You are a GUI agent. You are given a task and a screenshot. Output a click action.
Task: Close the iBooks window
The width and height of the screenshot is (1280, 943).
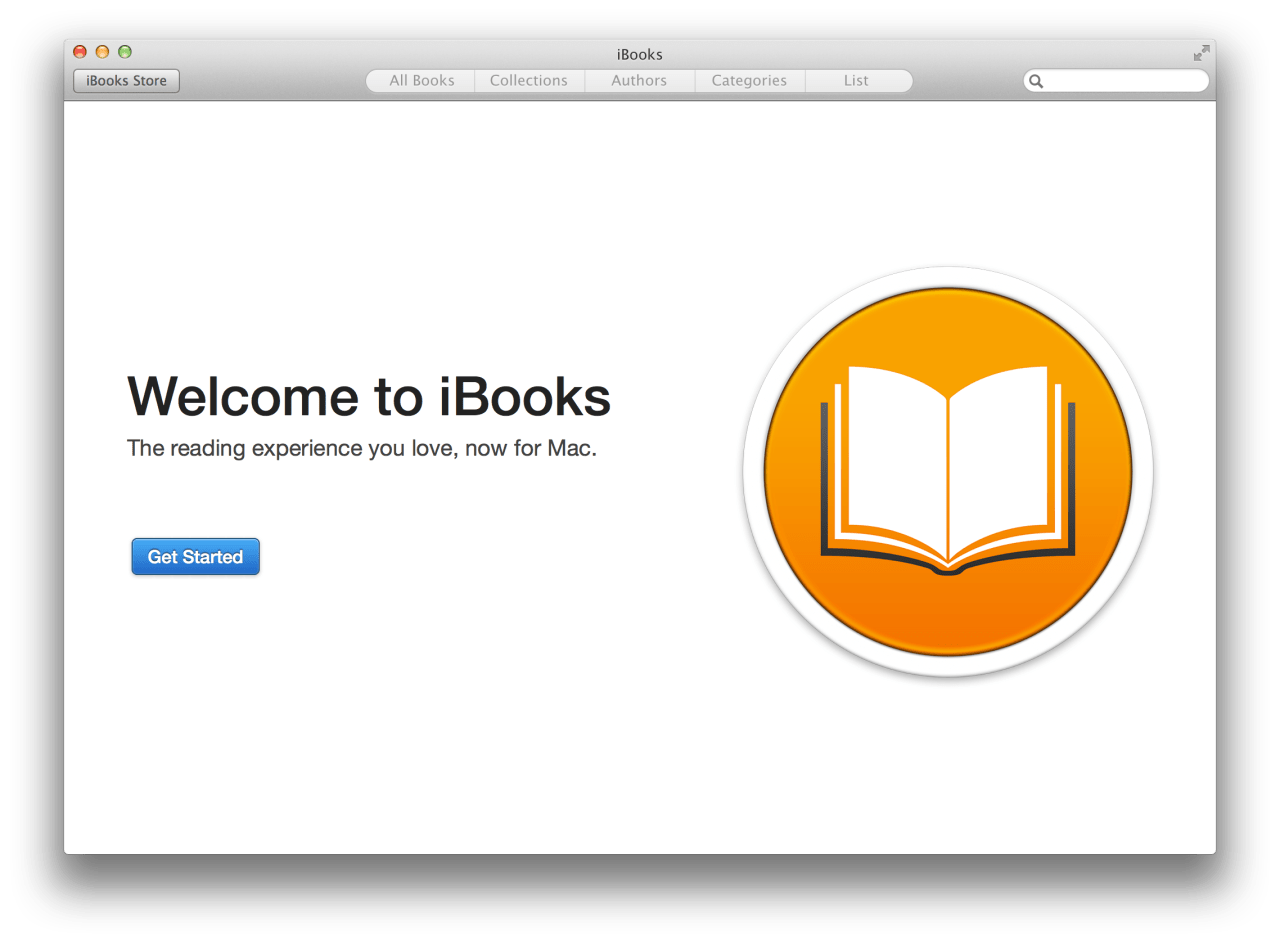[81, 52]
